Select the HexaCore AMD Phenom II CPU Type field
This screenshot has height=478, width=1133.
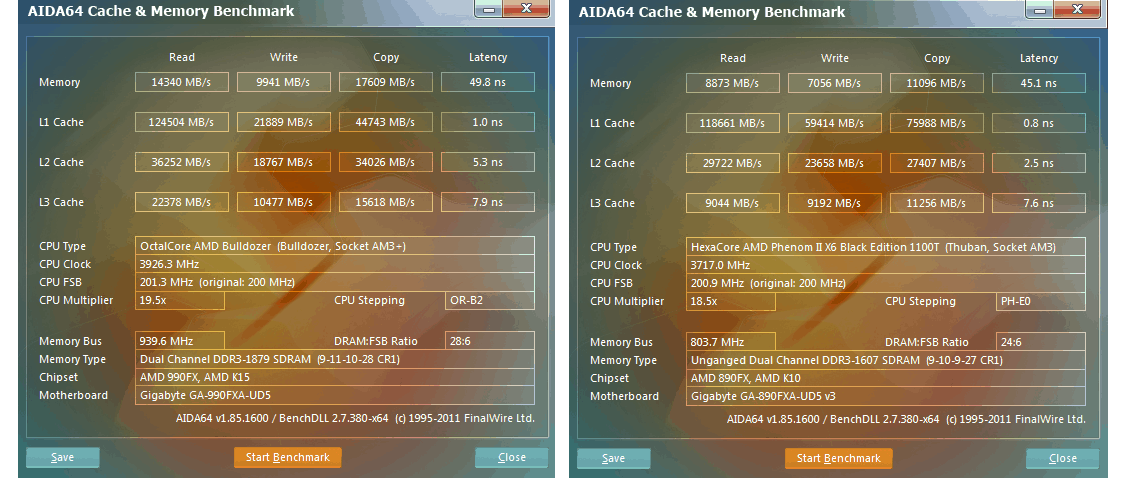885,247
